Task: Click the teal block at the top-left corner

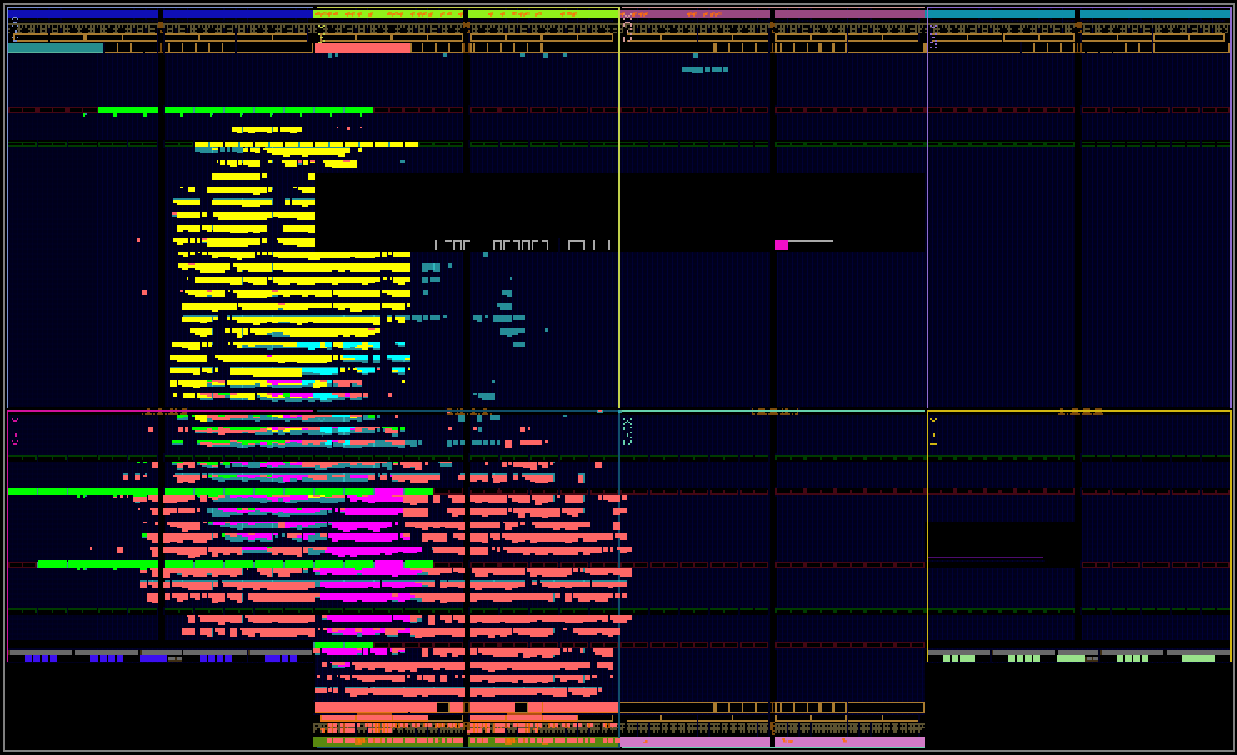Action: click(x=55, y=48)
